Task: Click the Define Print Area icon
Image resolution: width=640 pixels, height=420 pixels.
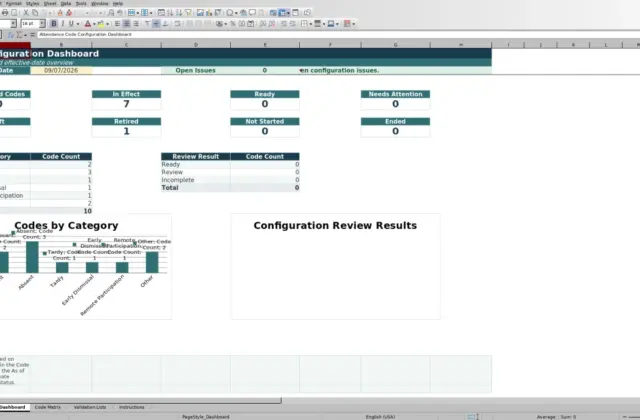Action: 273,13
